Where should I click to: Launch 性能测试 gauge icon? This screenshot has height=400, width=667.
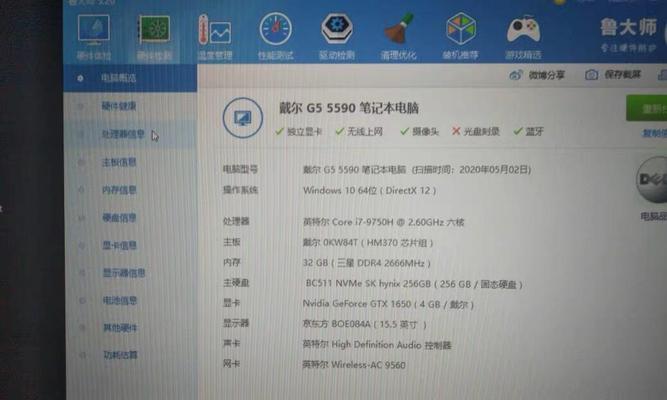click(x=276, y=29)
